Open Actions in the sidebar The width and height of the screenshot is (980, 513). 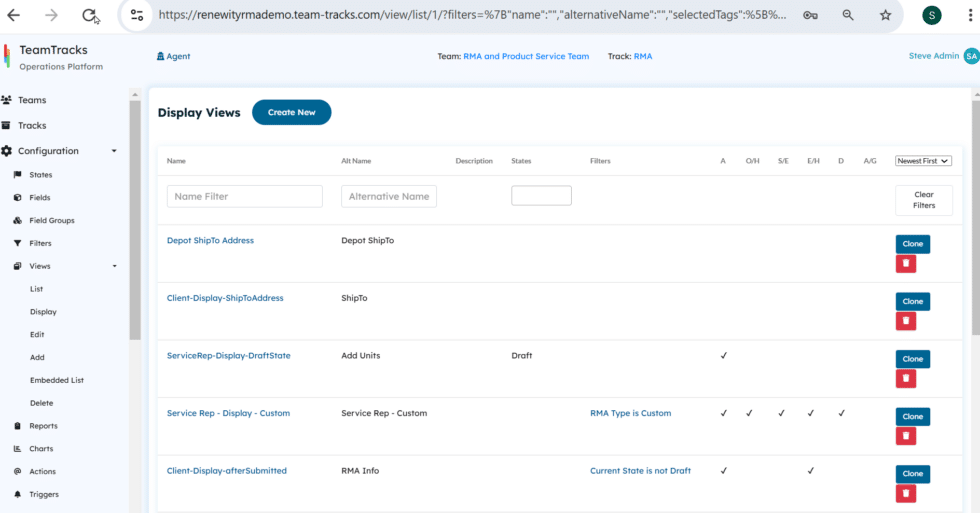pyautogui.click(x=42, y=472)
